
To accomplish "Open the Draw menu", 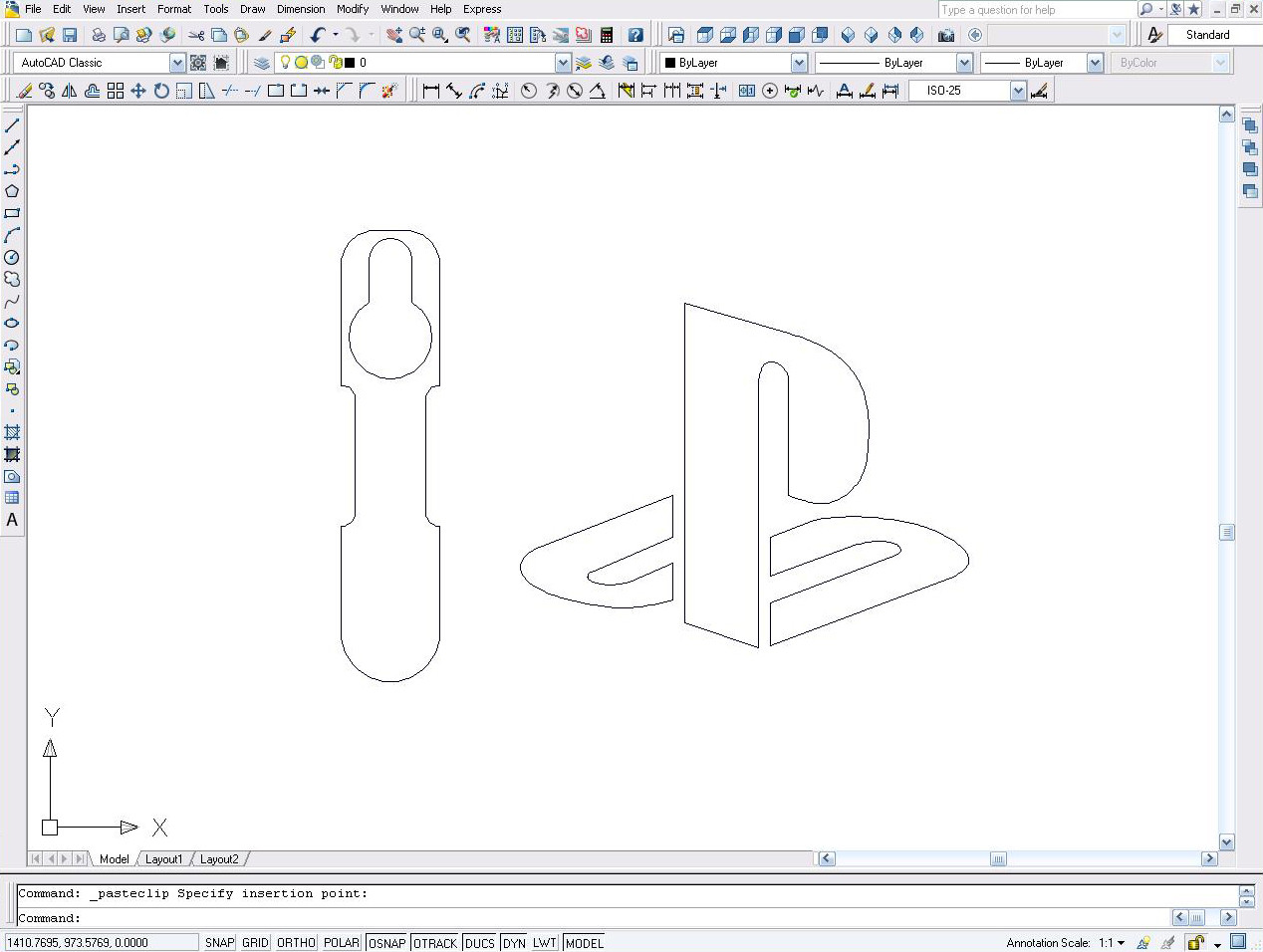I will pyautogui.click(x=252, y=9).
